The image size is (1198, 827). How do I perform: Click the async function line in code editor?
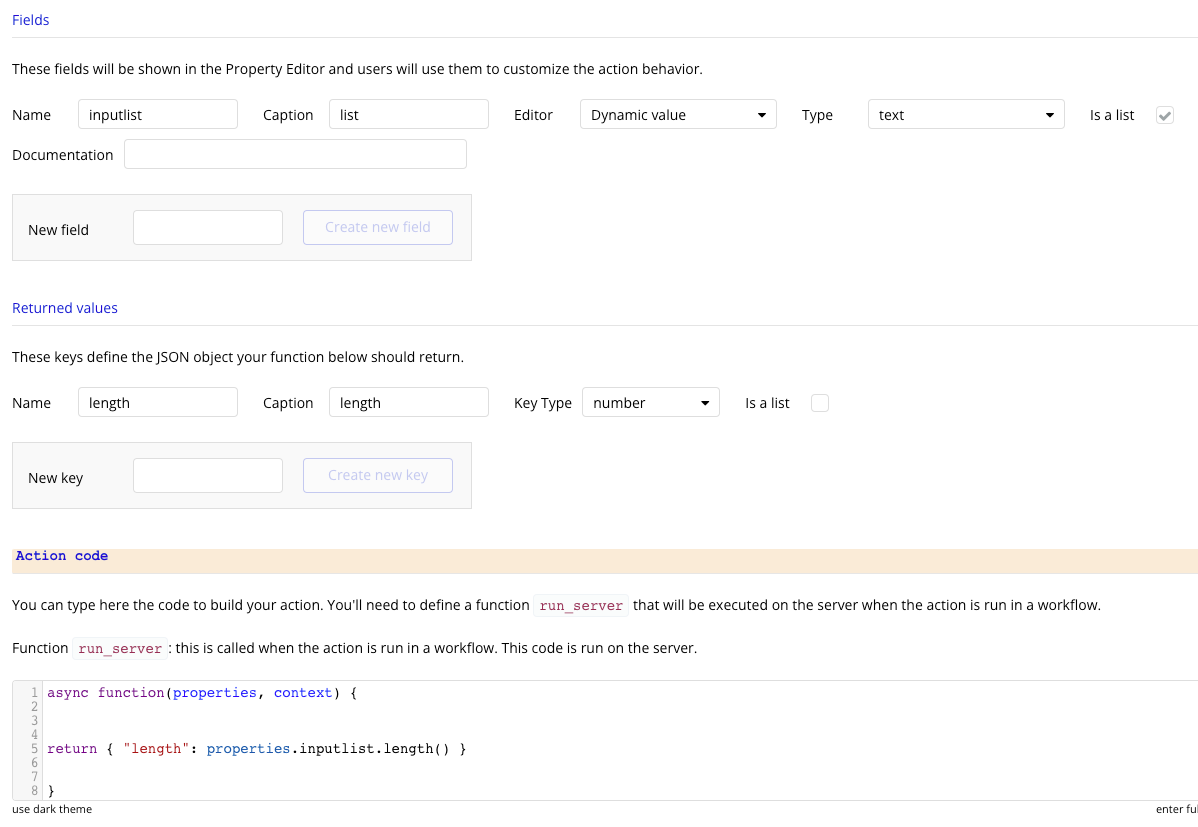[202, 692]
